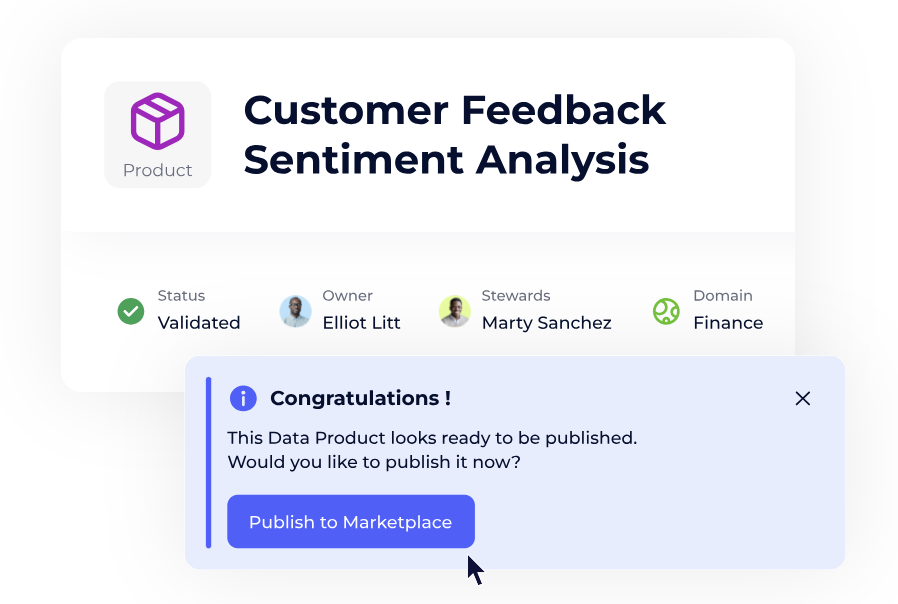Select the Customer Feedback Sentiment Analysis title

pos(454,134)
